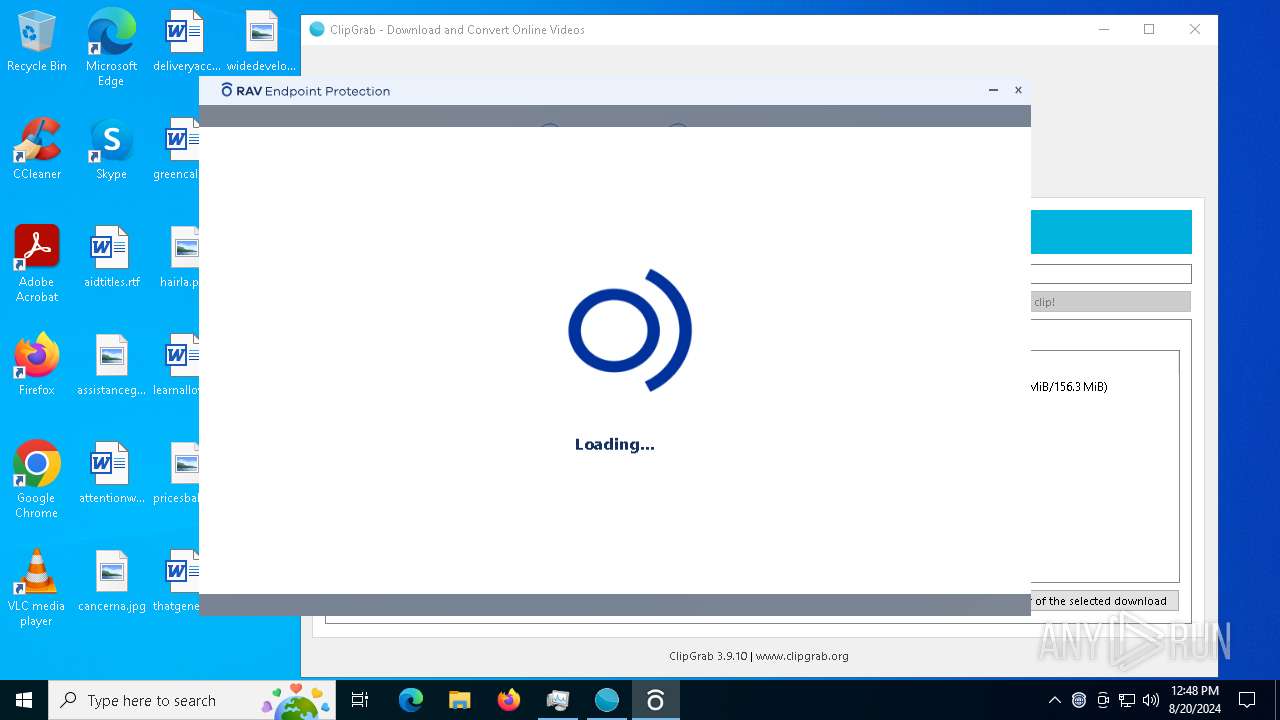Open the cancerna.jpg image file
The height and width of the screenshot is (720, 1280).
click(111, 582)
